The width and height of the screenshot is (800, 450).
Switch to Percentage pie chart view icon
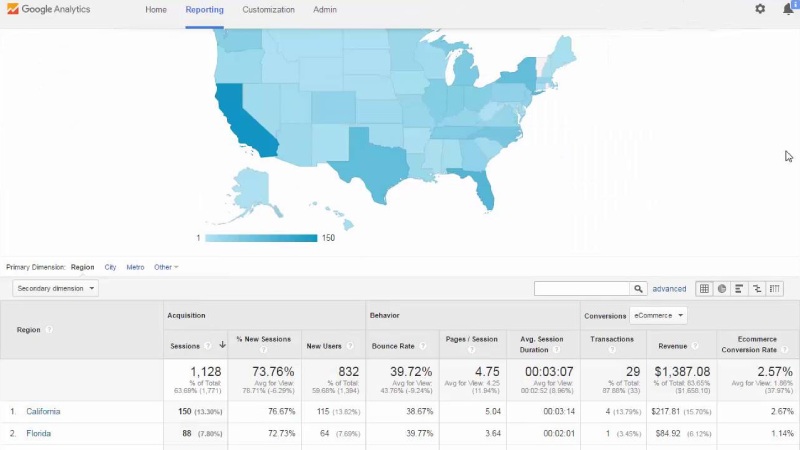coord(721,289)
